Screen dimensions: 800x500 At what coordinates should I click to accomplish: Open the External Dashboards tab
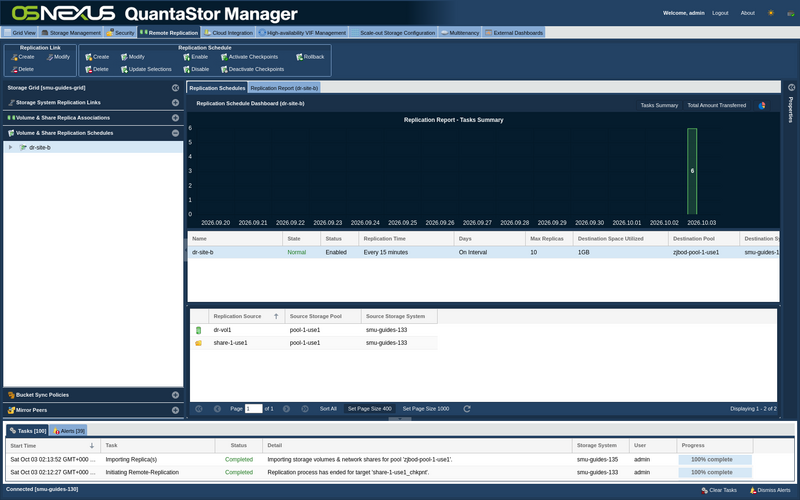514,32
